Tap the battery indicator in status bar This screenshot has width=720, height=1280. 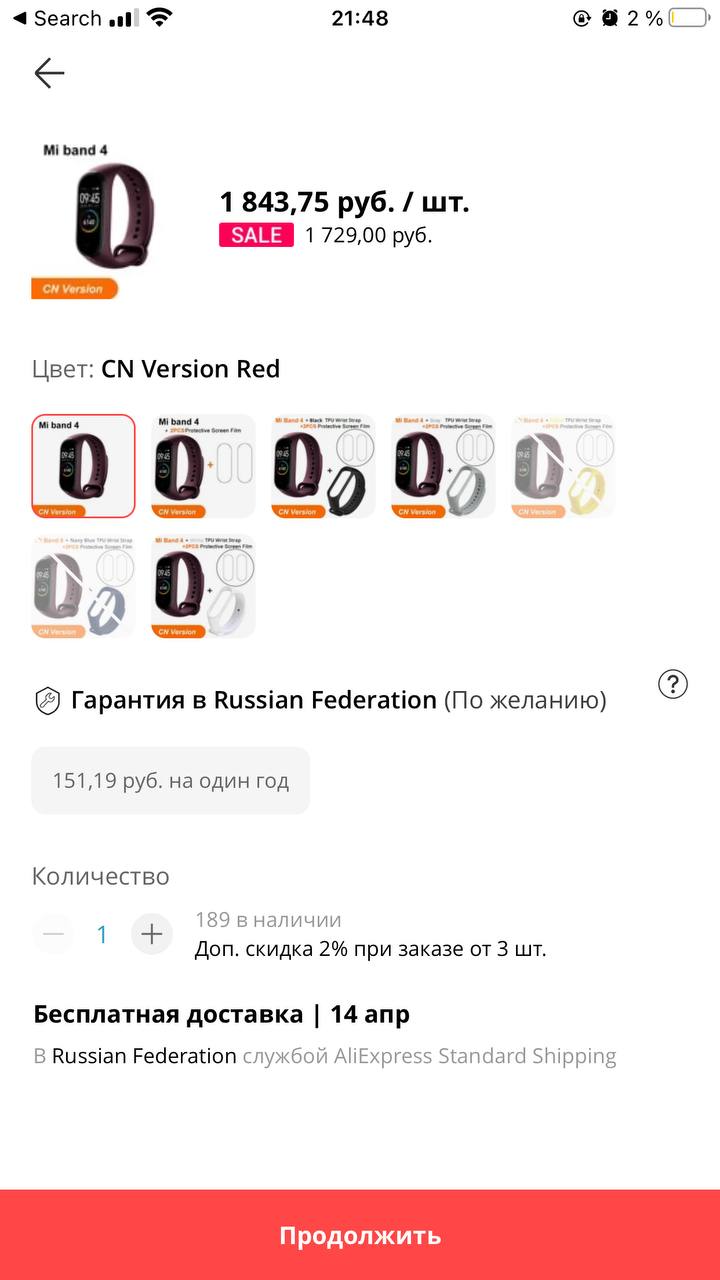click(689, 18)
